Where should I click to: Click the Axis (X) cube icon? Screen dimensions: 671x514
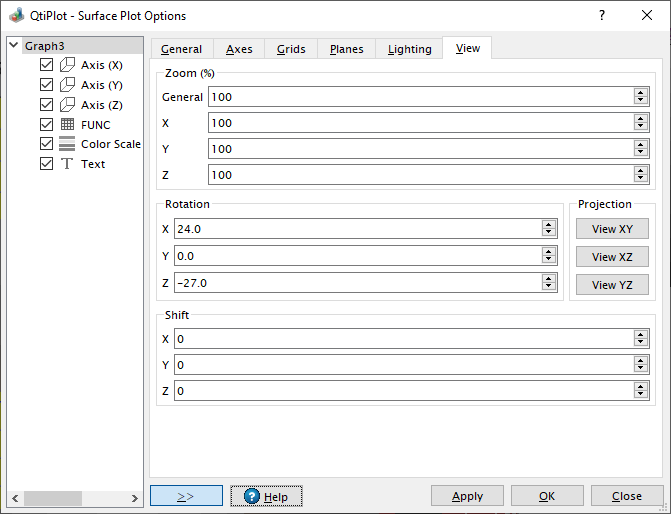coord(67,65)
